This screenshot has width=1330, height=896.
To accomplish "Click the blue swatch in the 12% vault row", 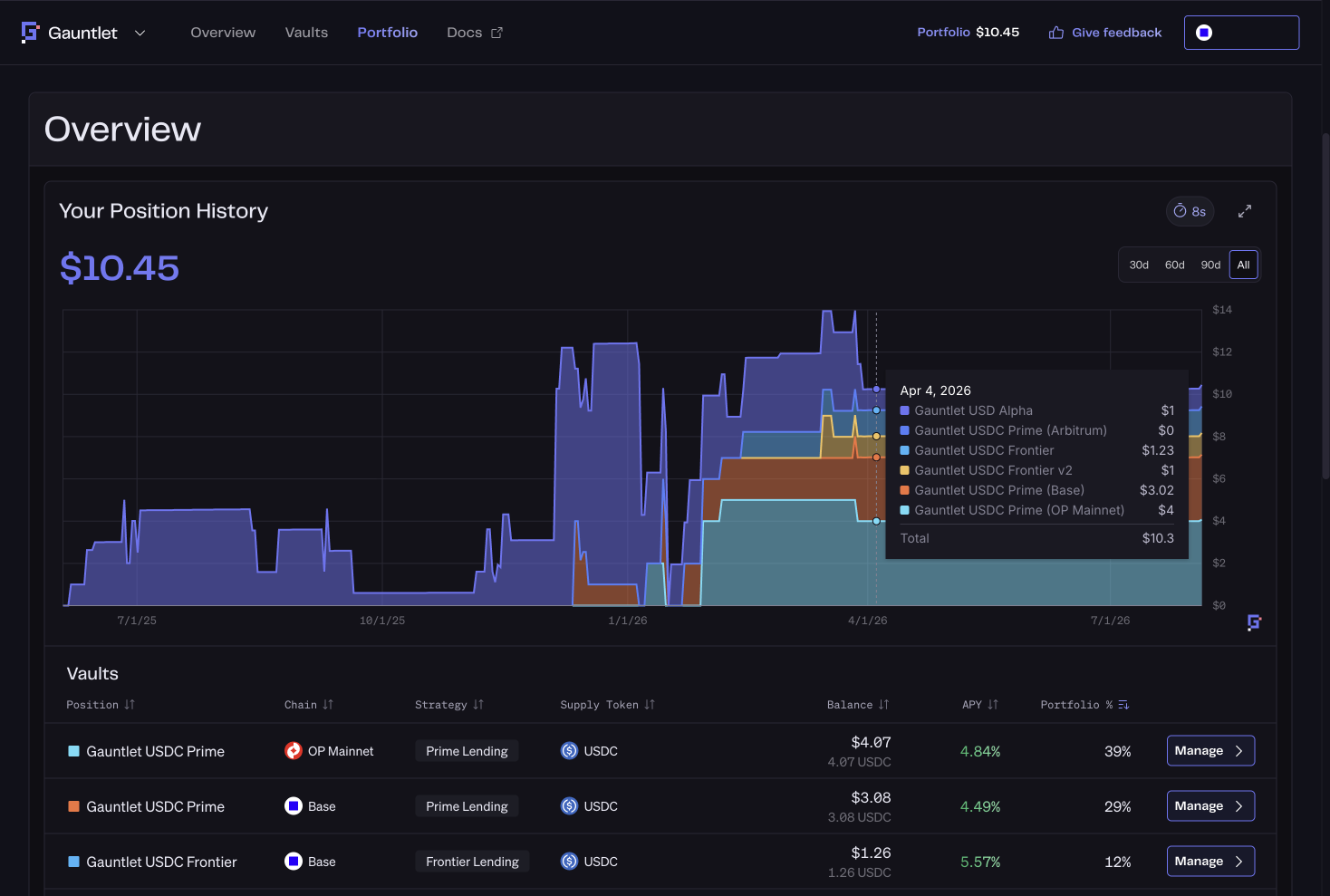I will [x=74, y=862].
